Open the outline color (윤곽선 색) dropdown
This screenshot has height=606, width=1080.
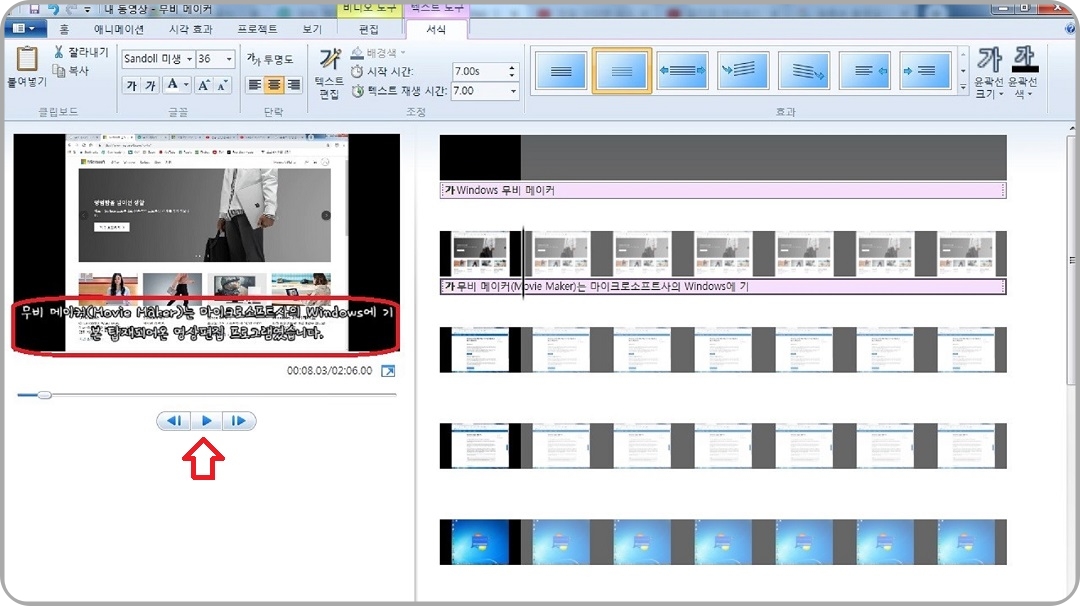point(1023,73)
